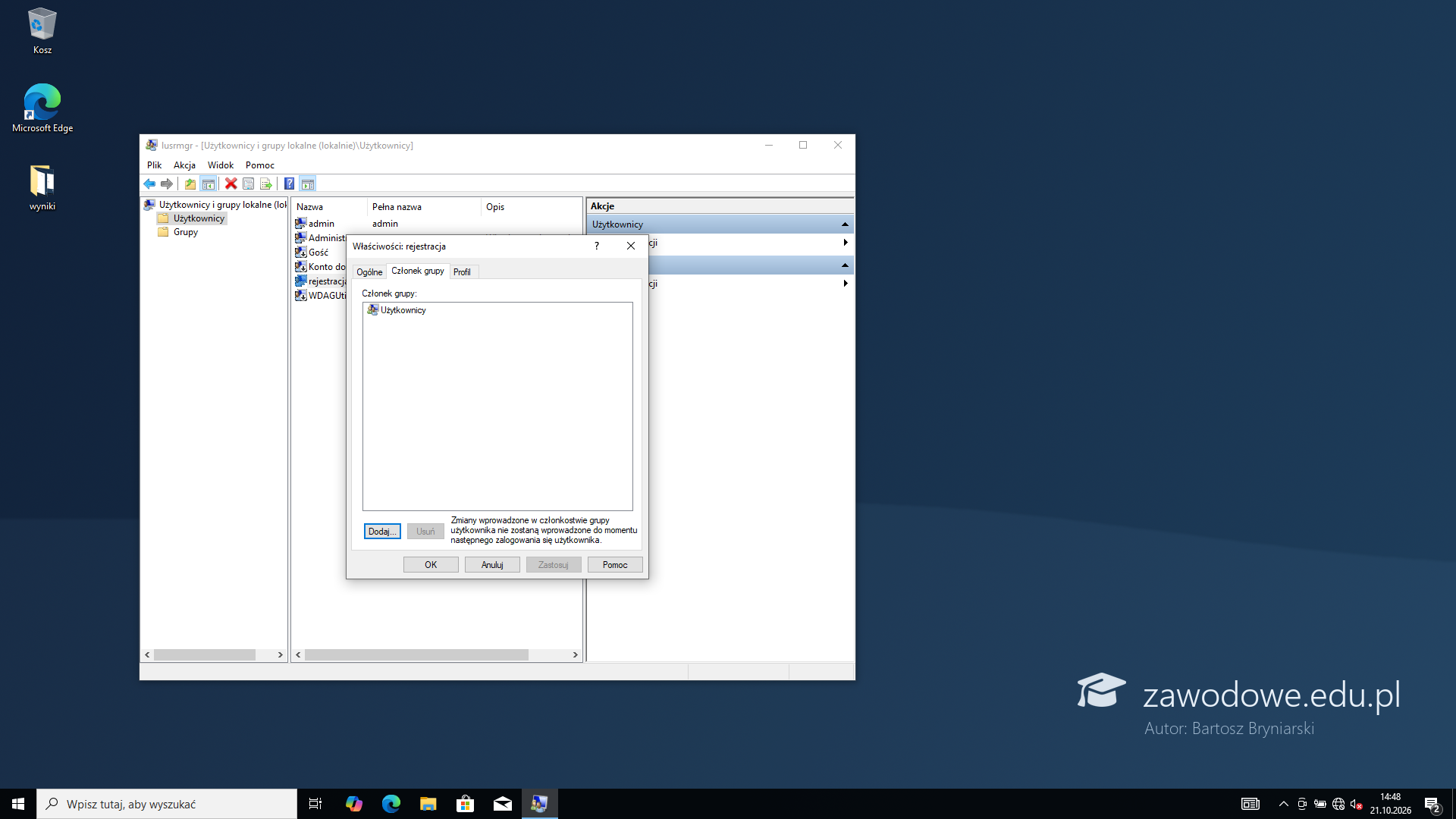Select Użytkownicy group in member list
Screen dimensions: 1456x819
(x=397, y=310)
